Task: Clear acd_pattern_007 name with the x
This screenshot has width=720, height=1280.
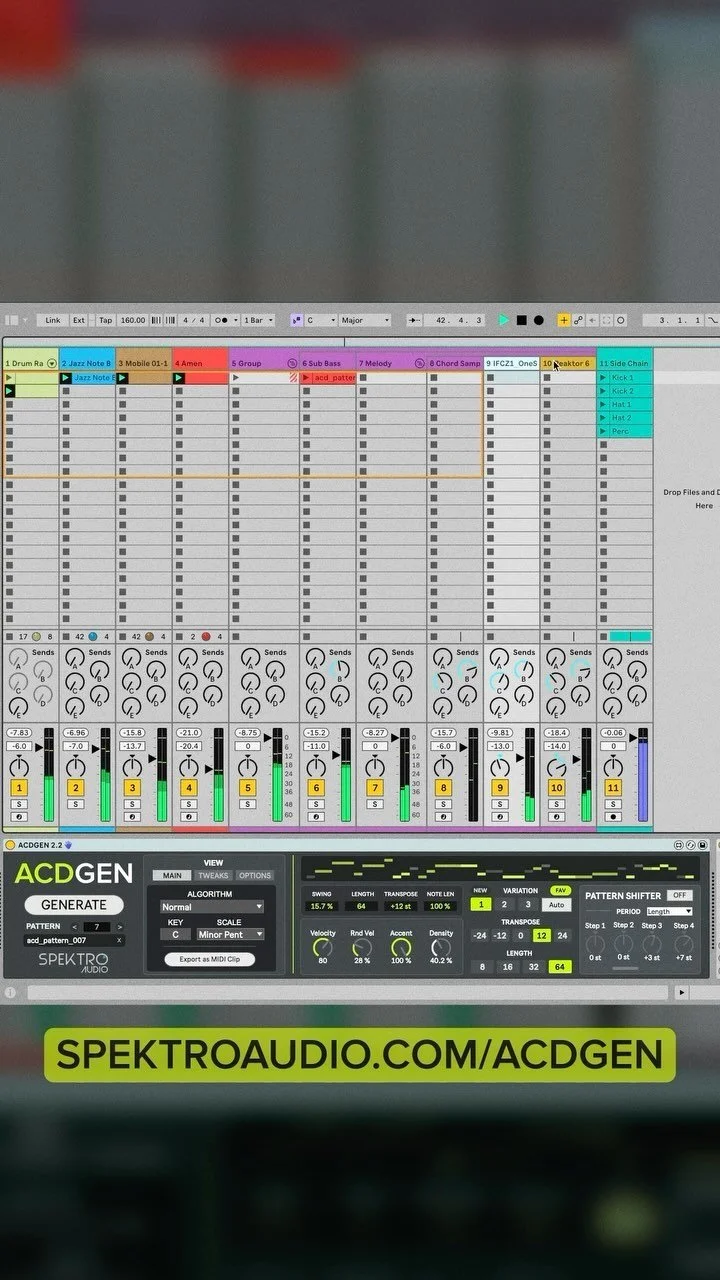Action: pyautogui.click(x=119, y=940)
